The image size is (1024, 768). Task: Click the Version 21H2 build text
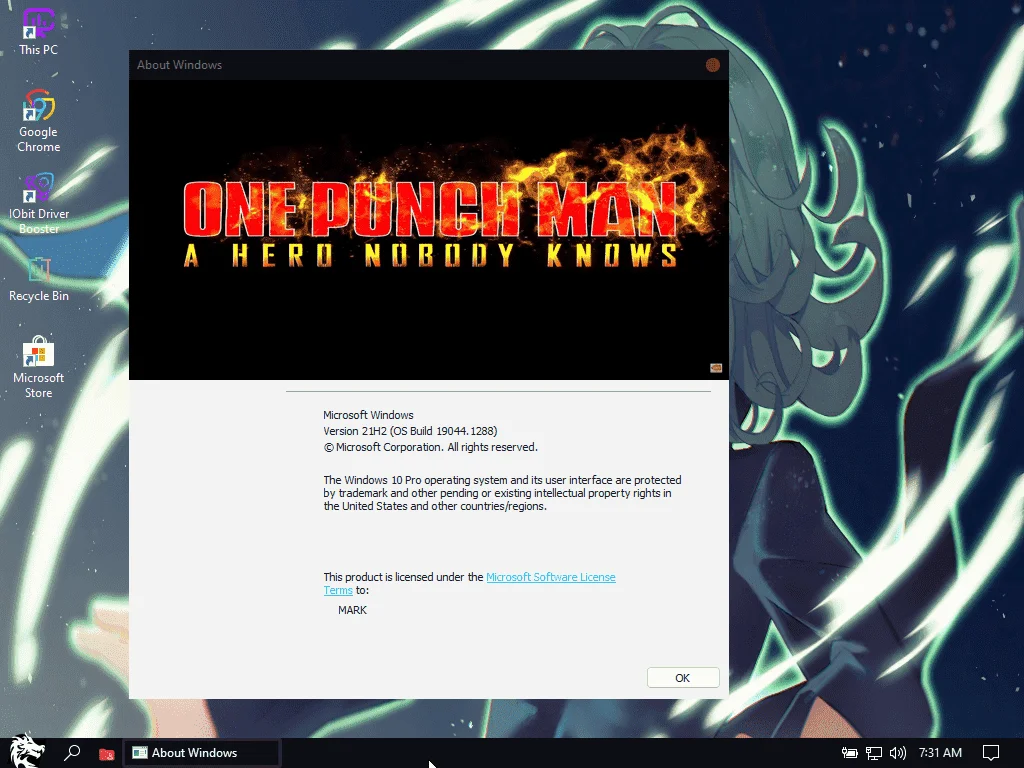pyautogui.click(x=410, y=431)
